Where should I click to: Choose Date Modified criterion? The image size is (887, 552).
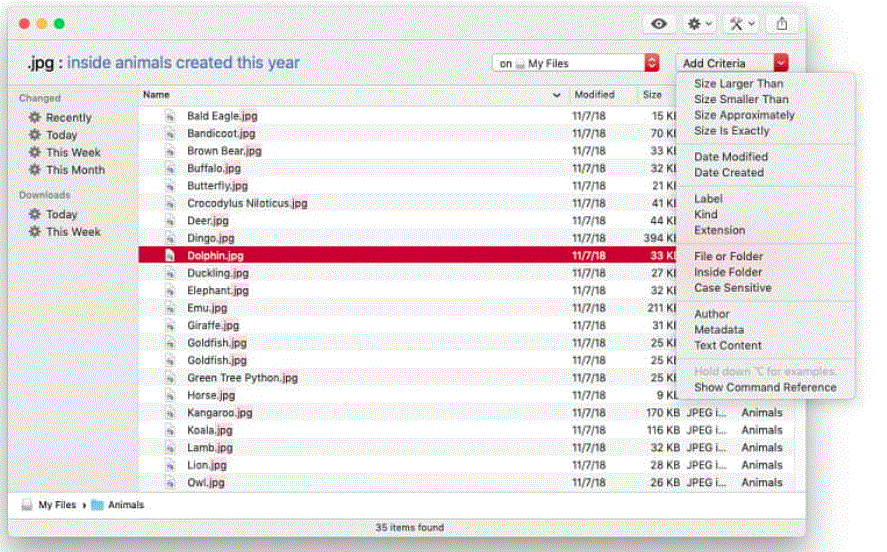(731, 157)
